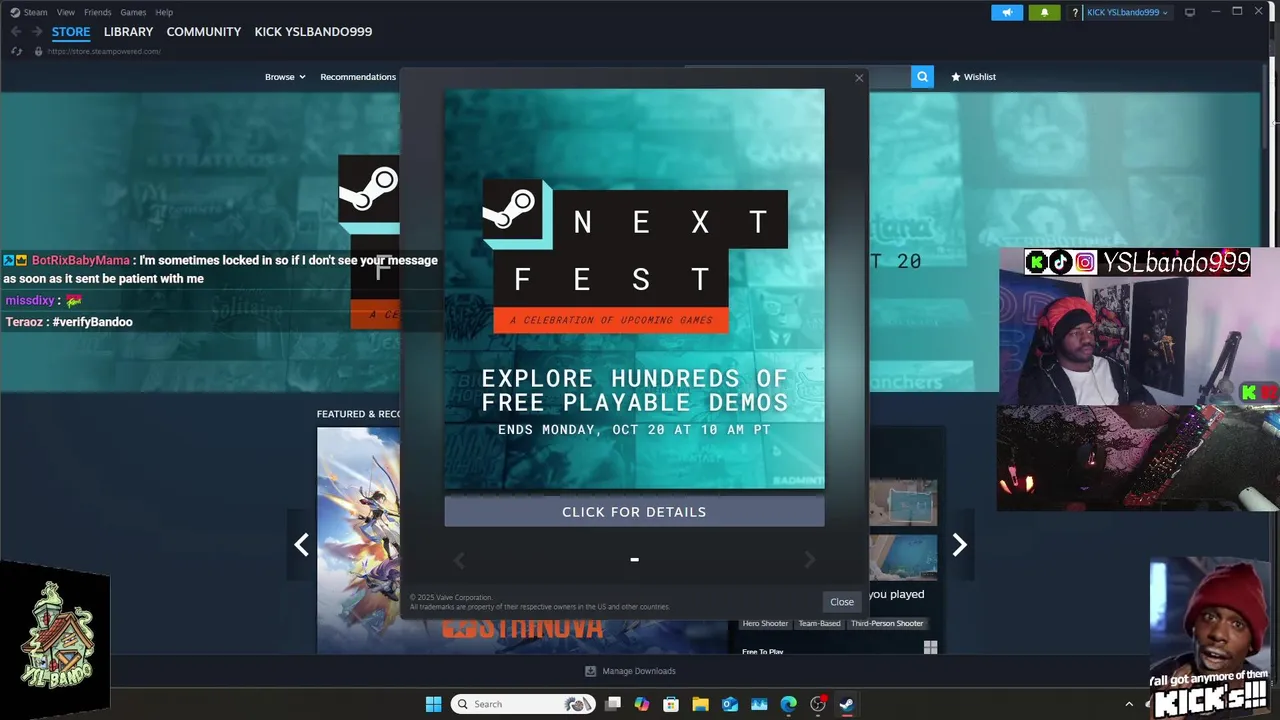Click the question mark help icon
This screenshot has height=720, width=1280.
point(1075,12)
